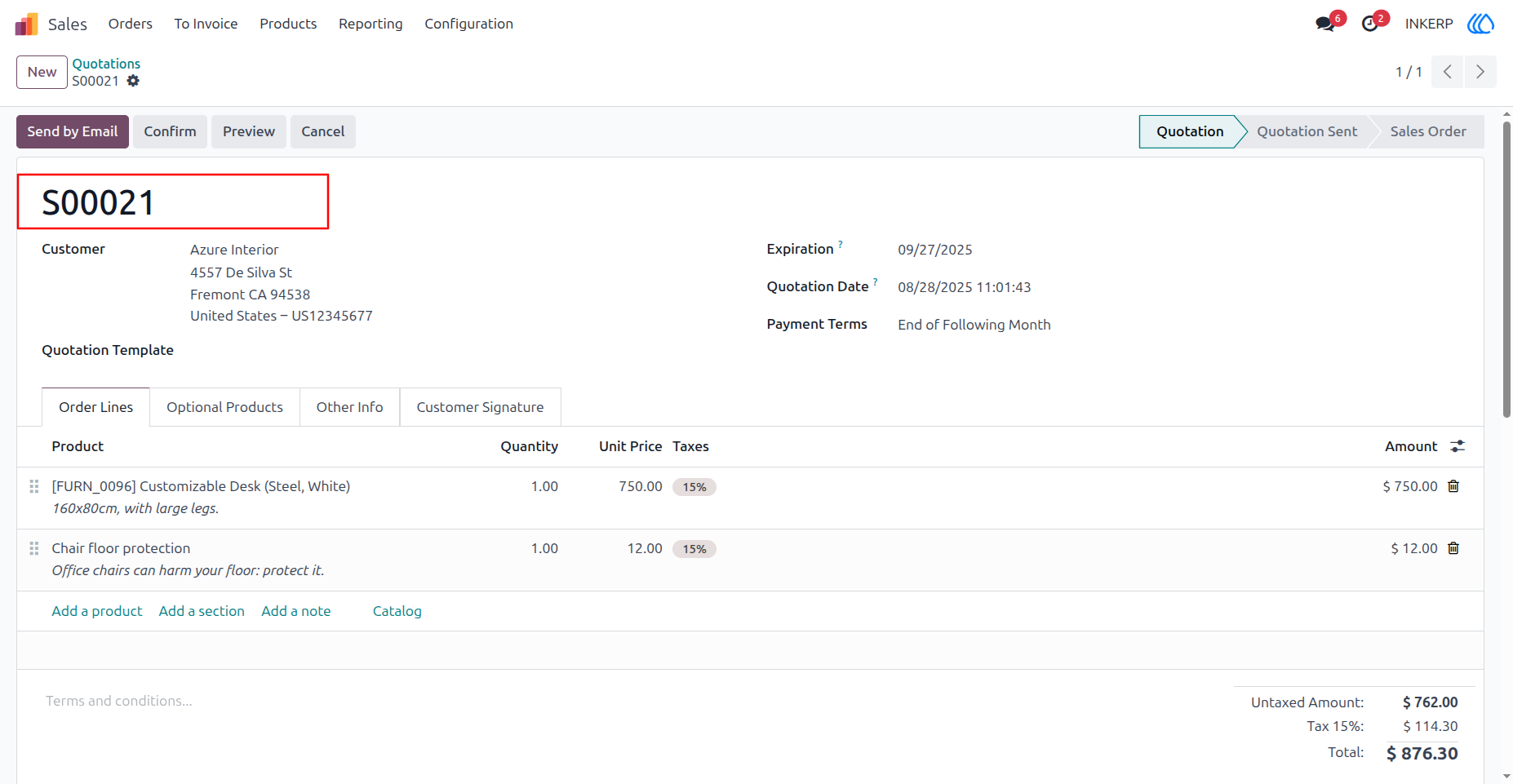
Task: Delete the Chair floor protection line
Action: pos(1453,548)
